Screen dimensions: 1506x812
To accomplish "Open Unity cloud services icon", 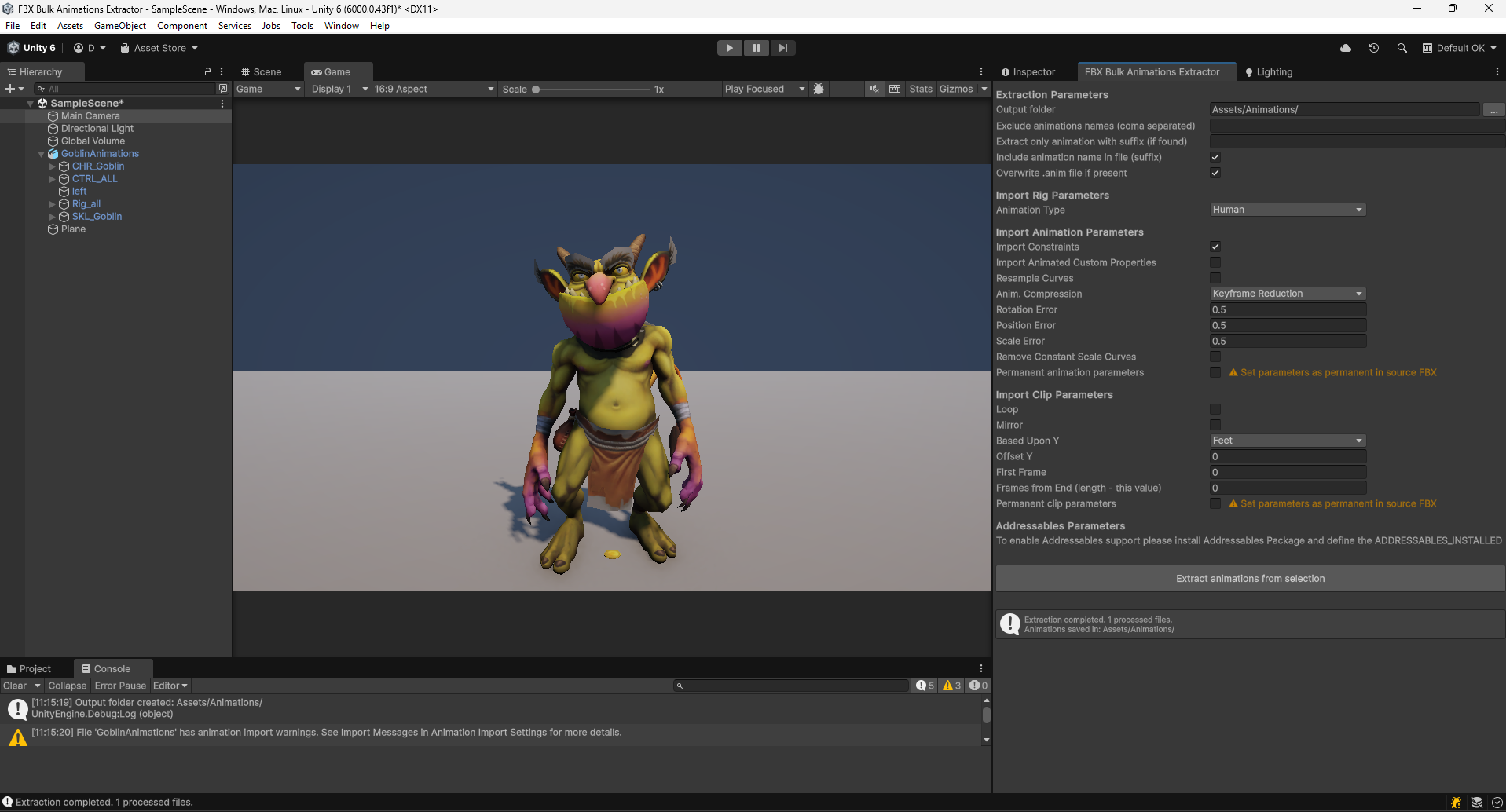I will click(x=1346, y=48).
